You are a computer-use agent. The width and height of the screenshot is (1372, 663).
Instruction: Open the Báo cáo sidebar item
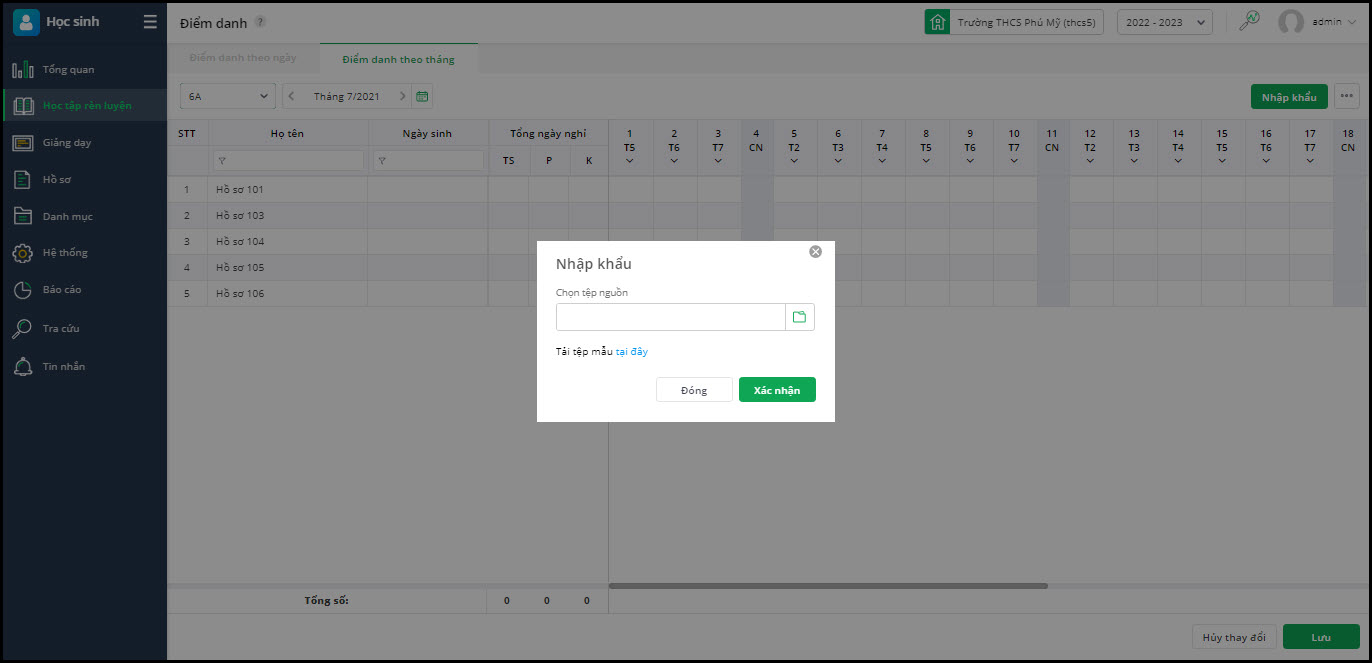point(61,290)
